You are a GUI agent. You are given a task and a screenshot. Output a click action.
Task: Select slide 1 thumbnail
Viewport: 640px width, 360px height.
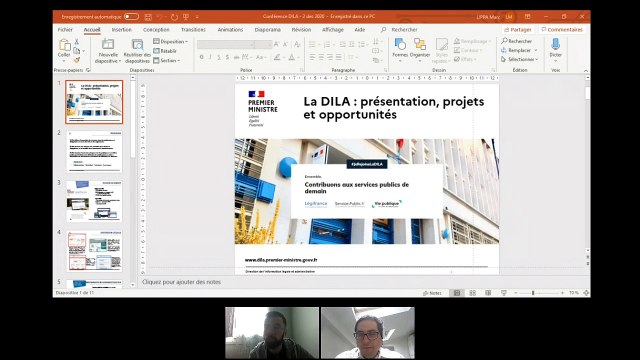coord(94,102)
